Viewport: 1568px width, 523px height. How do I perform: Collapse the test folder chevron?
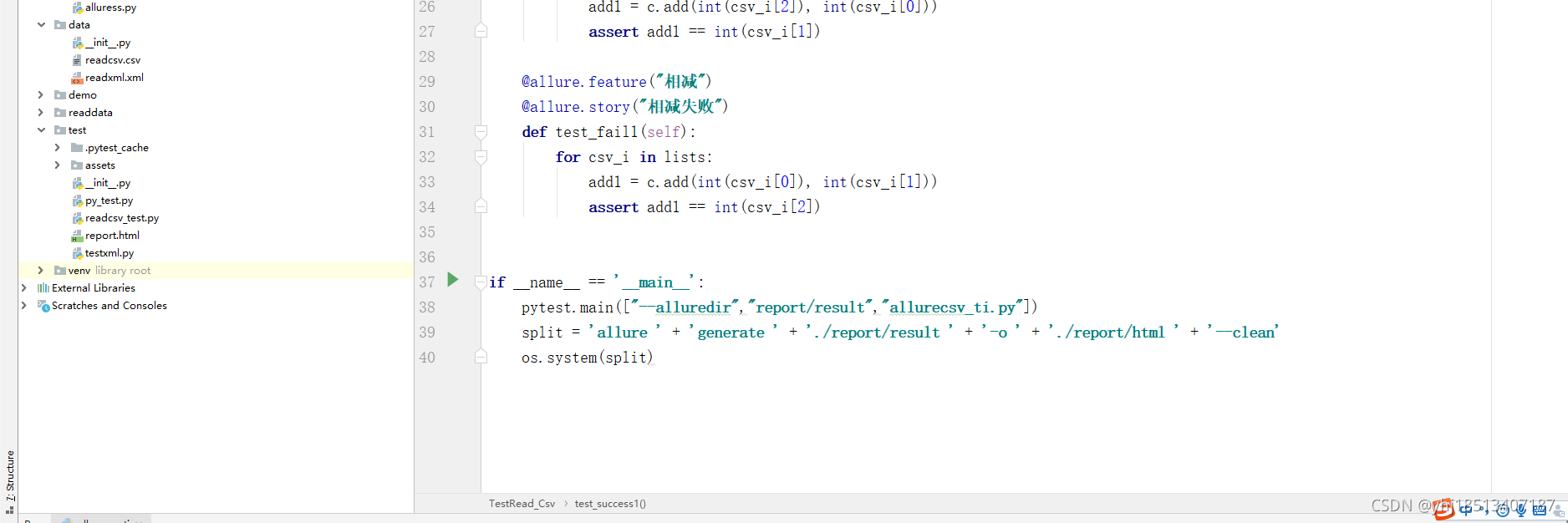click(41, 129)
